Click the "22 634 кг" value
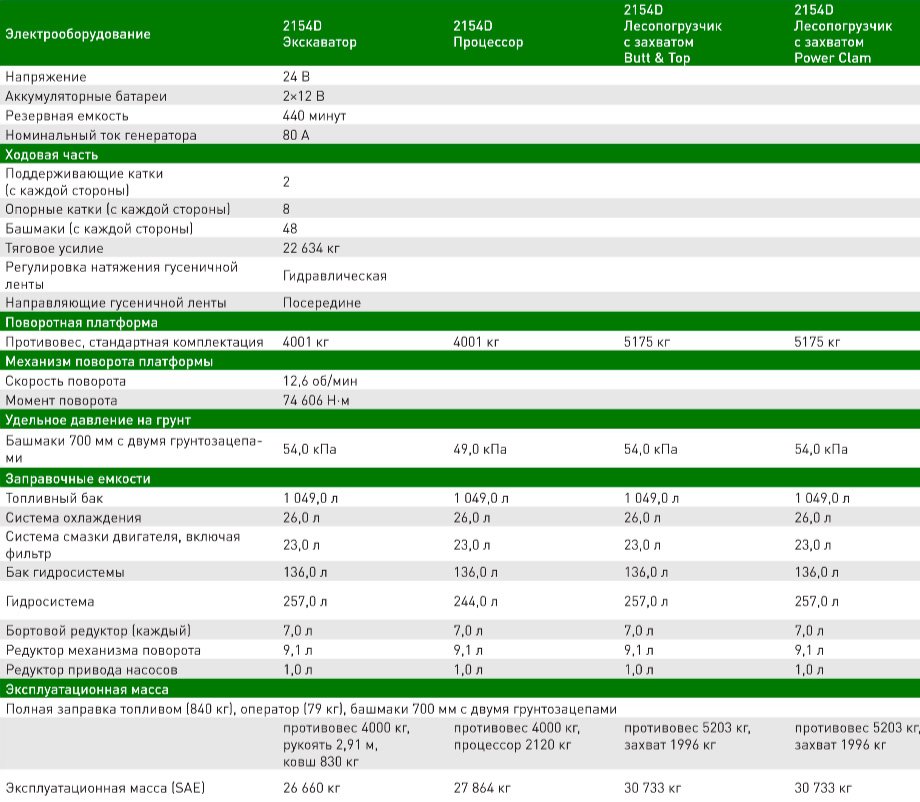The height and width of the screenshot is (802, 920). [x=311, y=249]
